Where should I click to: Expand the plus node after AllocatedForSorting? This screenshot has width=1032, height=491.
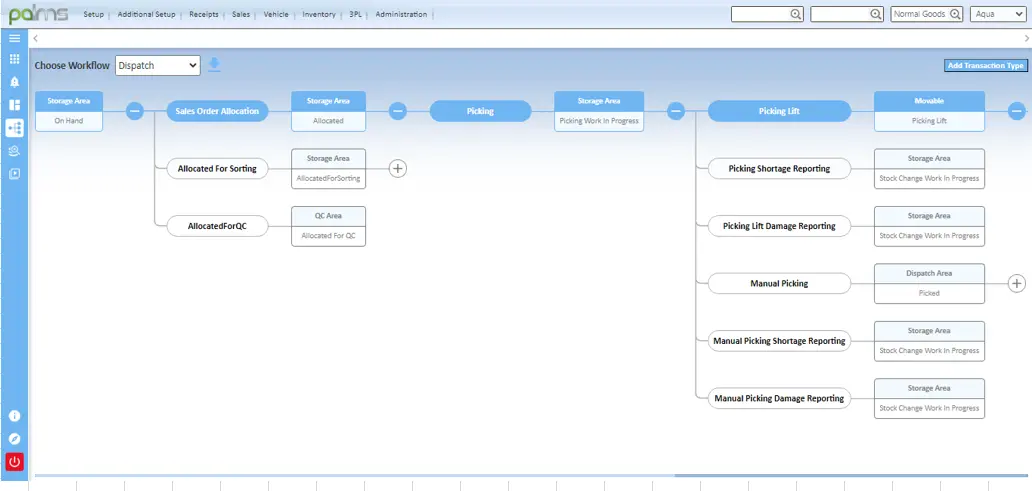click(397, 168)
